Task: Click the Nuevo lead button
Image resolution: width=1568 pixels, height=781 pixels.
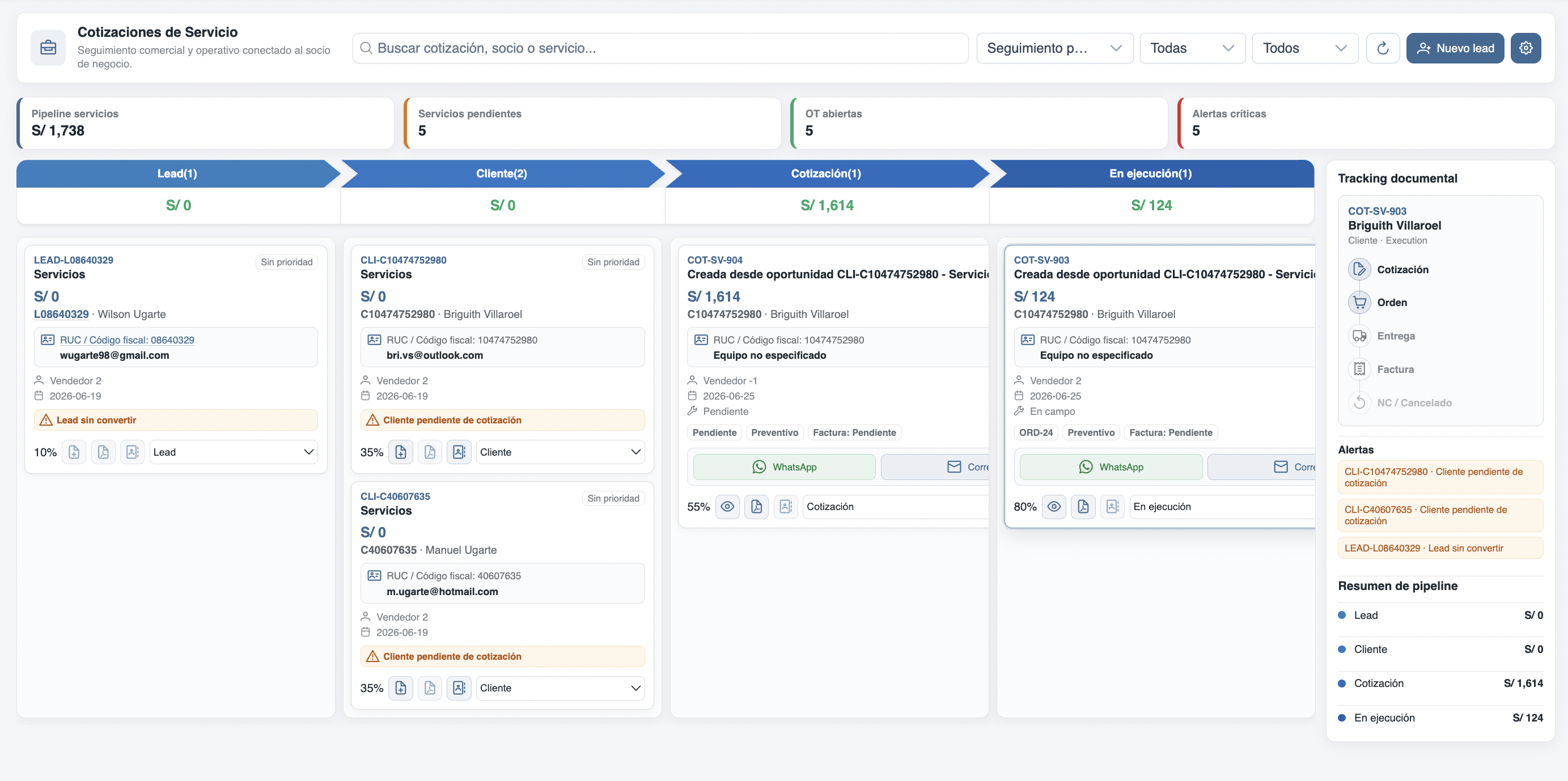Action: coord(1455,48)
